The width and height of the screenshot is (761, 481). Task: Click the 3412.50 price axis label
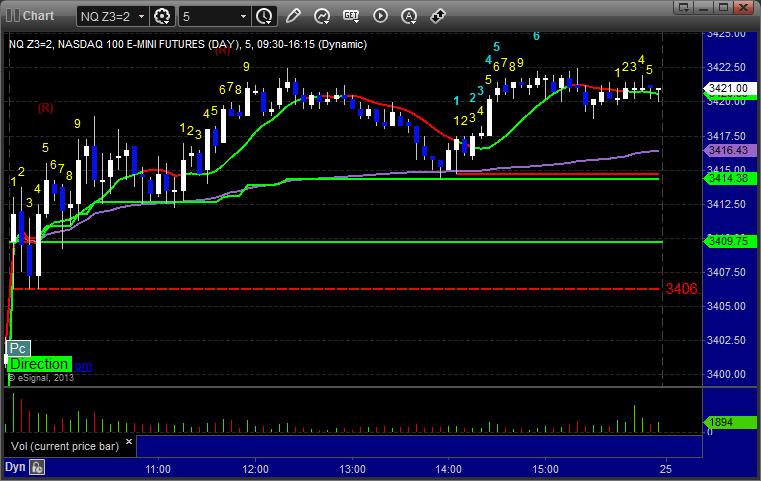pos(726,204)
